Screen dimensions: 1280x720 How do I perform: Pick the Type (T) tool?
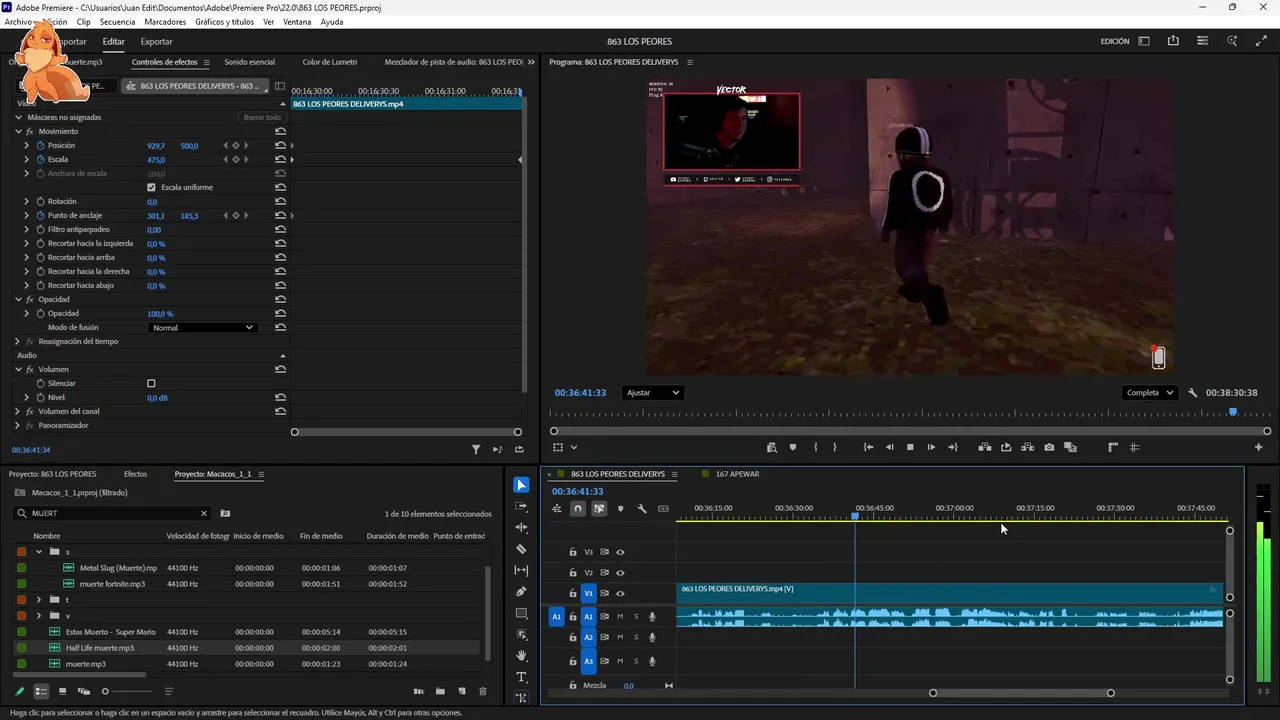521,677
